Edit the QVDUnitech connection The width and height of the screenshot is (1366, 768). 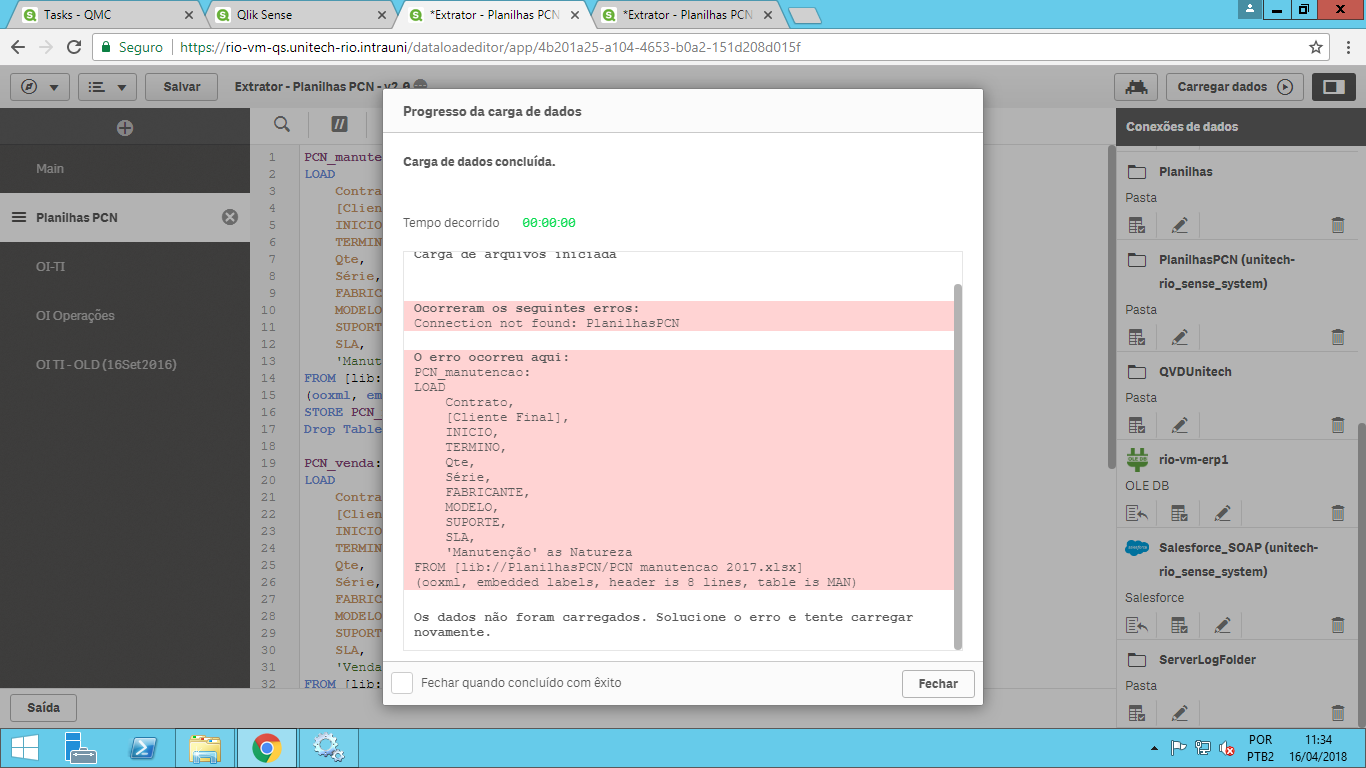pyautogui.click(x=1180, y=425)
